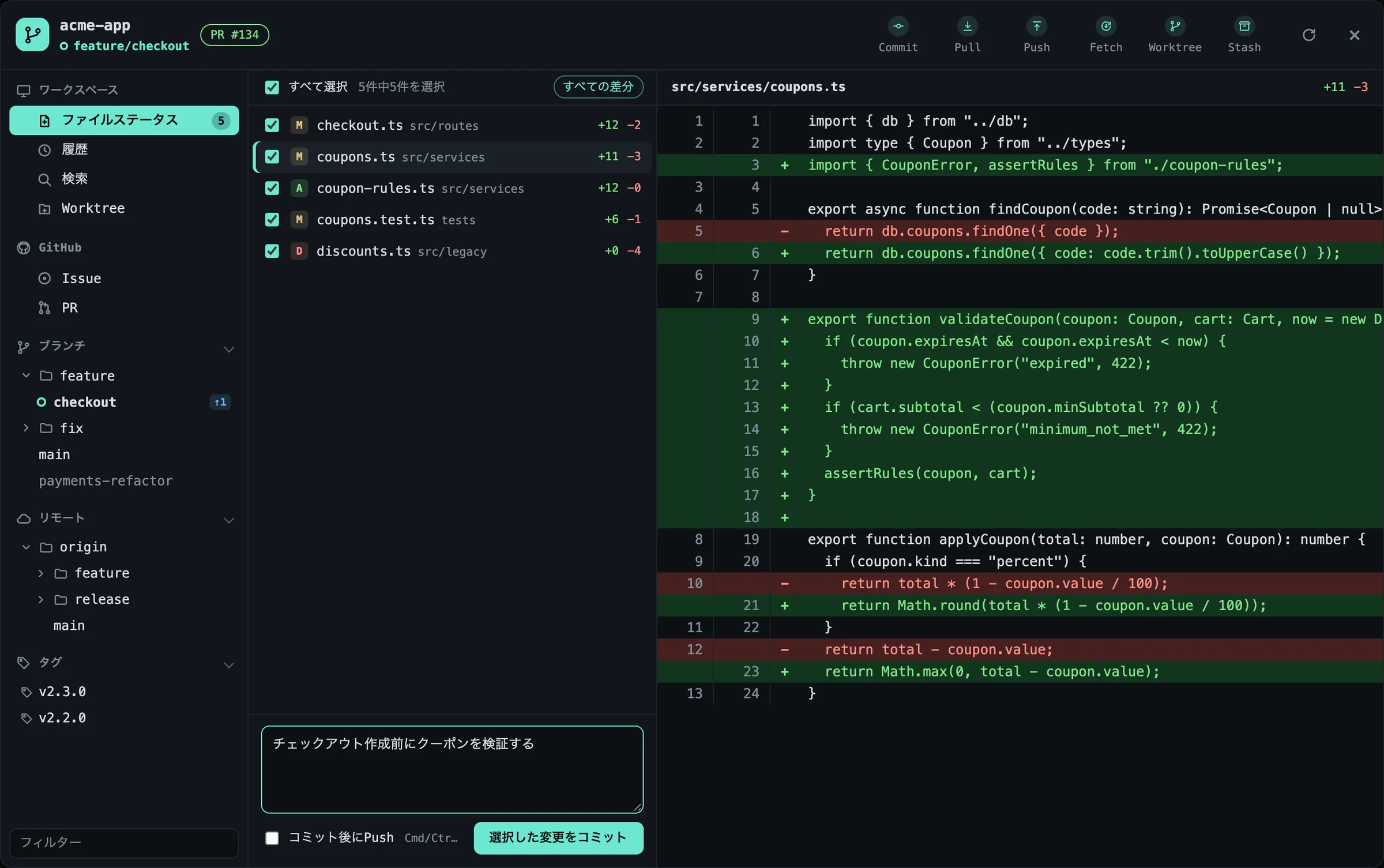Expand the origin release folder
Viewport: 1384px width, 868px height.
[x=40, y=599]
